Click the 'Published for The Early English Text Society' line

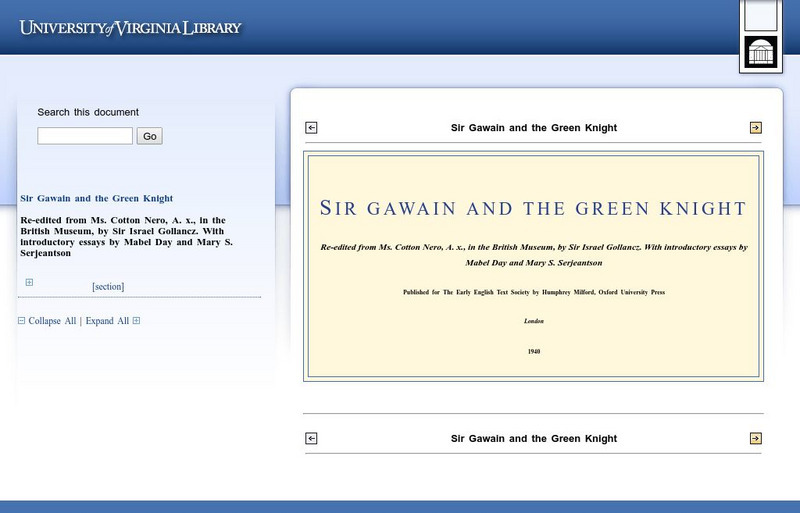click(x=534, y=292)
